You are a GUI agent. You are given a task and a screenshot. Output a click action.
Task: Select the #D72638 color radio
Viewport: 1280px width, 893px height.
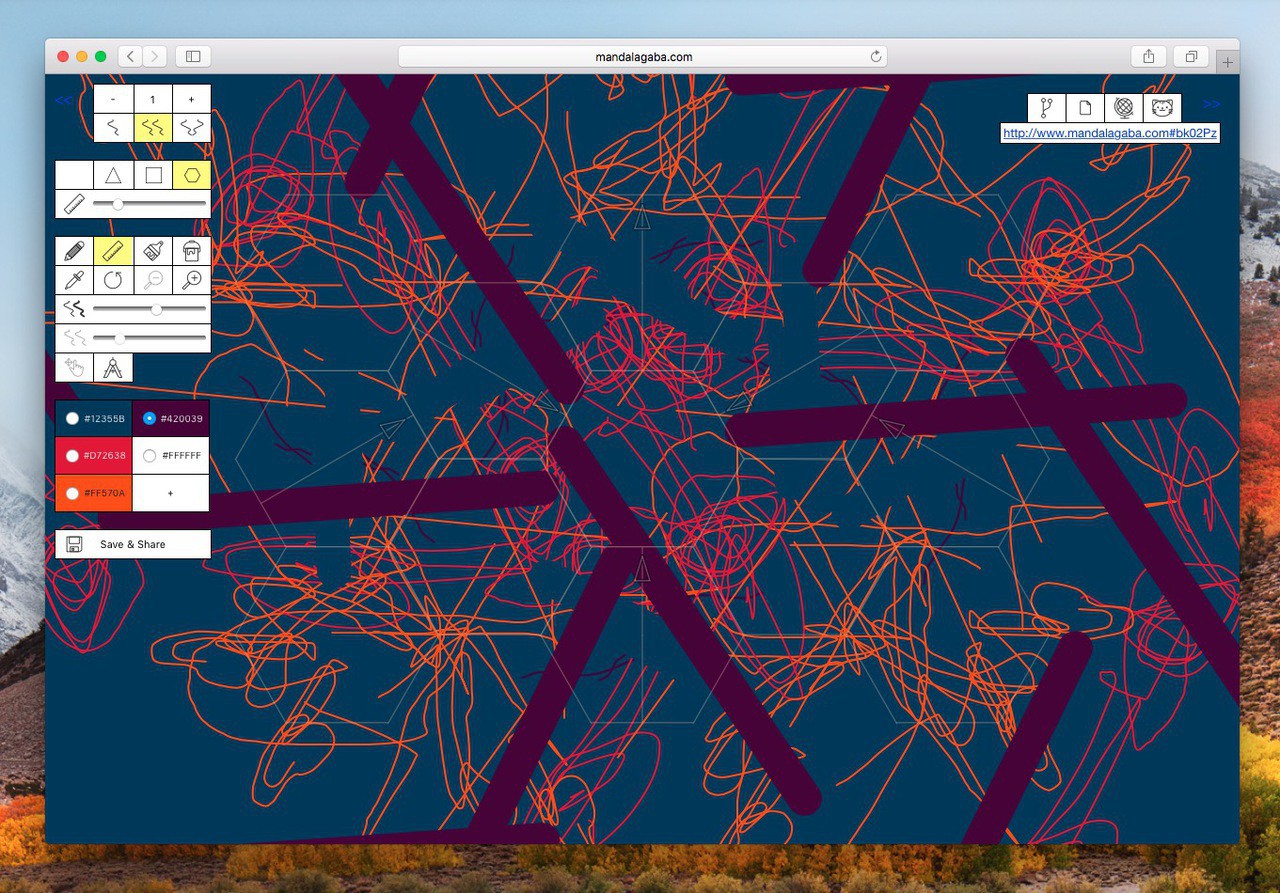pos(72,456)
